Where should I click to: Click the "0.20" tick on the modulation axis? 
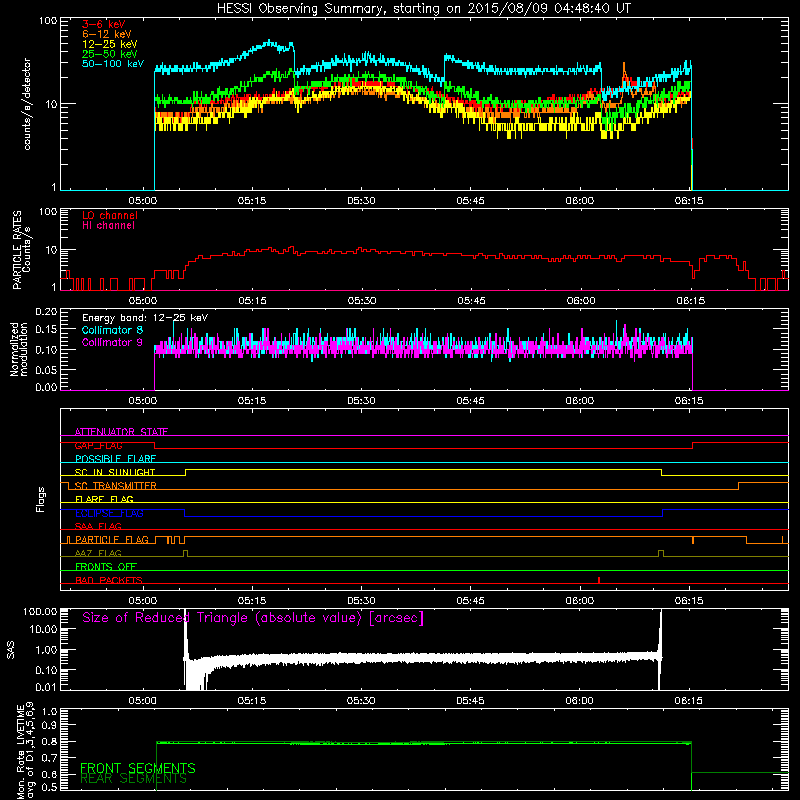[x=46, y=311]
